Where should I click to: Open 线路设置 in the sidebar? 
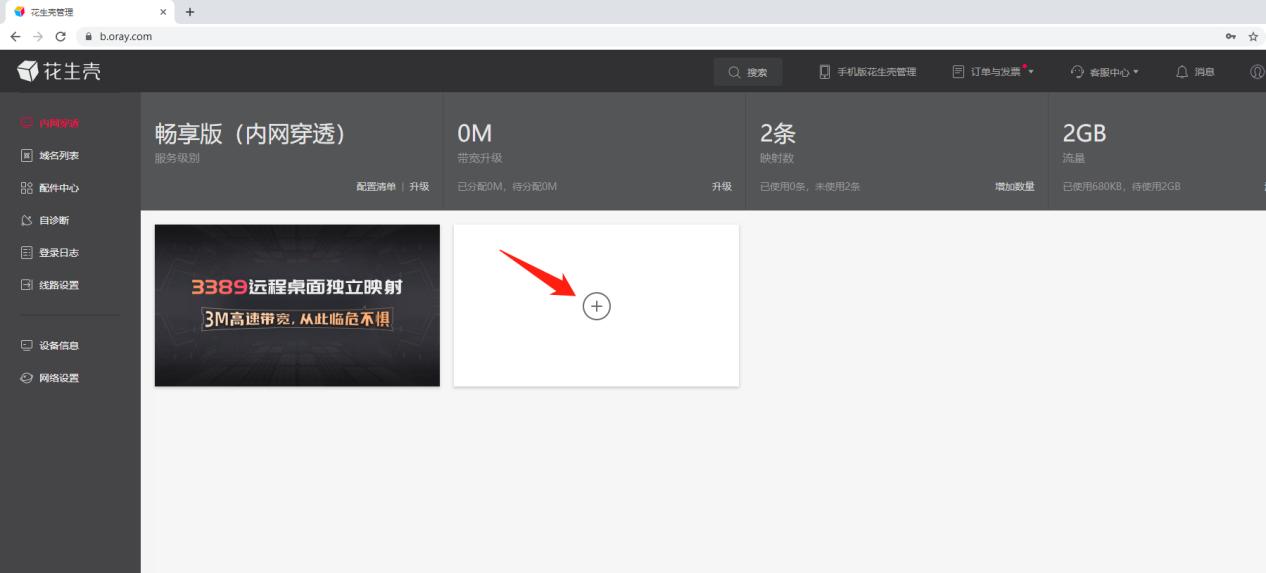[50, 285]
